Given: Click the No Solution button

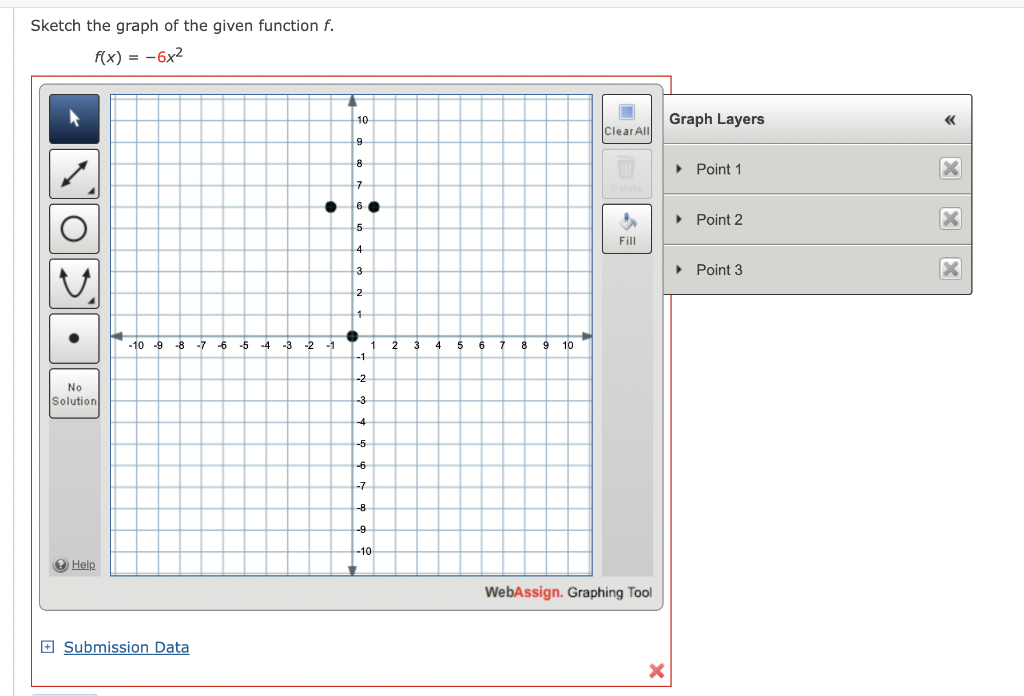Looking at the screenshot, I should (74, 392).
